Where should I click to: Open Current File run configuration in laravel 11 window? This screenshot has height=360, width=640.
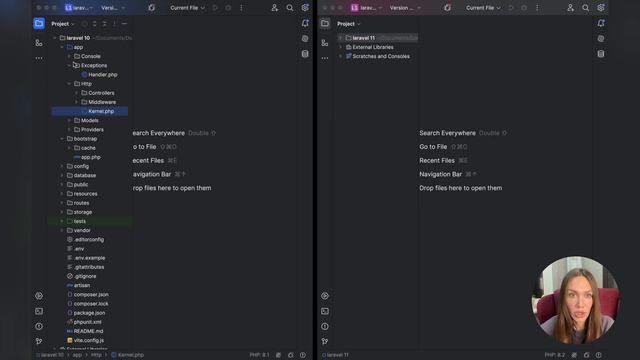tap(483, 8)
